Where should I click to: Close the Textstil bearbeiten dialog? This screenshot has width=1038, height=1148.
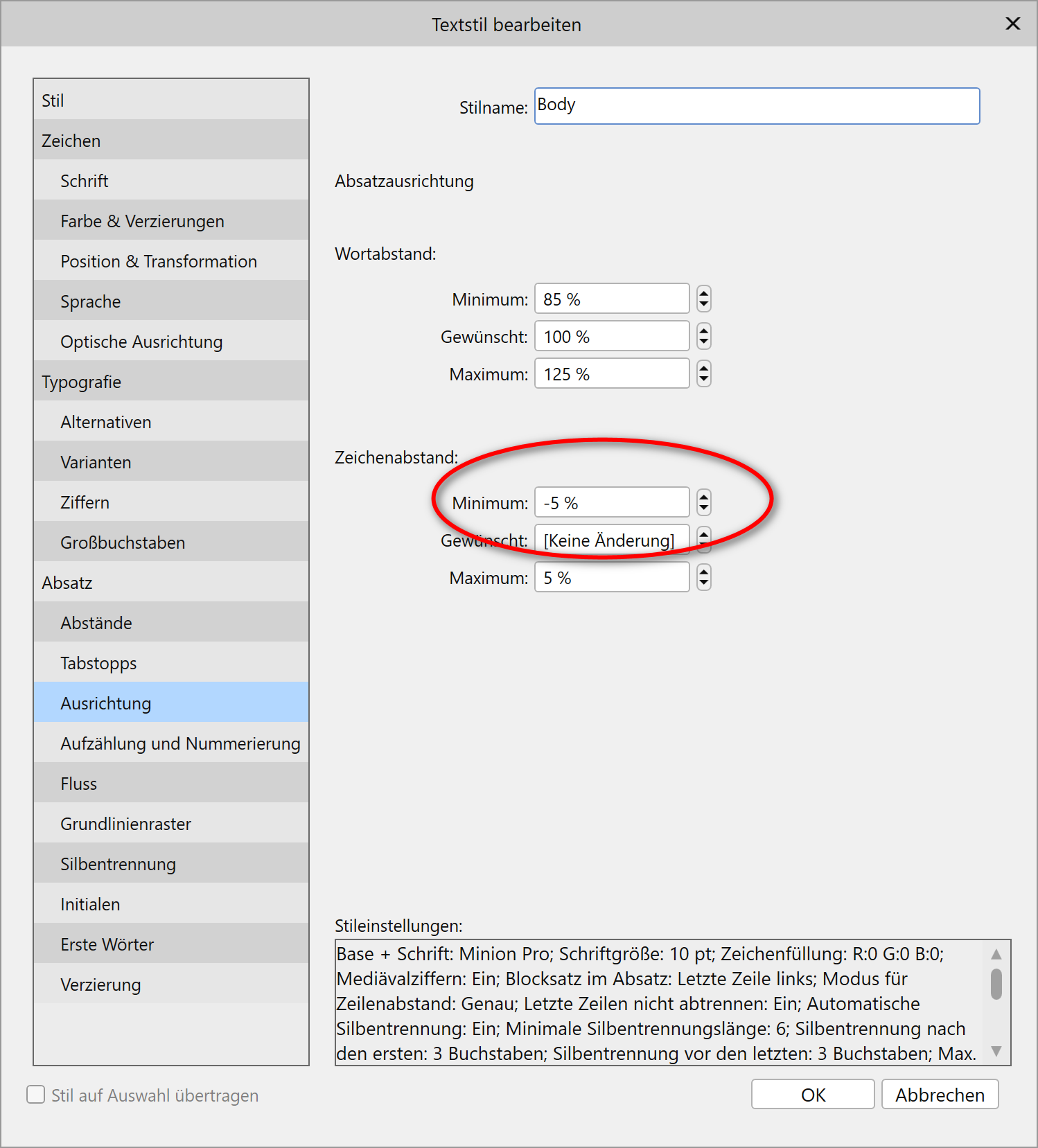pyautogui.click(x=1013, y=24)
